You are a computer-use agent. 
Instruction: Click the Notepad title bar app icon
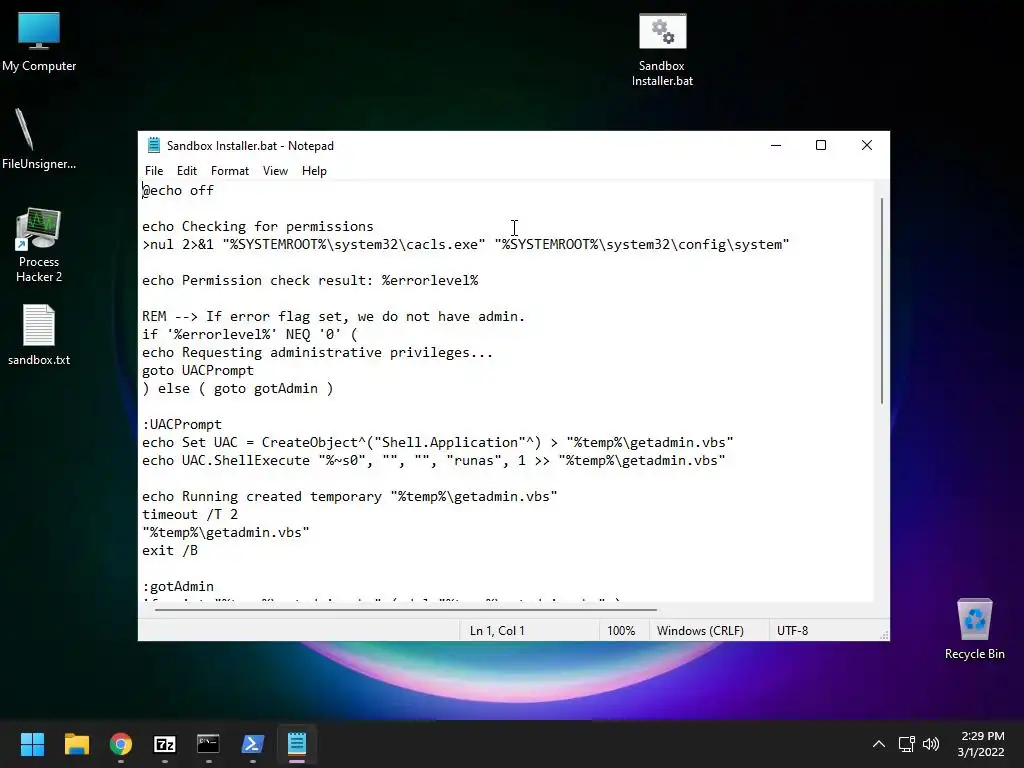(153, 145)
